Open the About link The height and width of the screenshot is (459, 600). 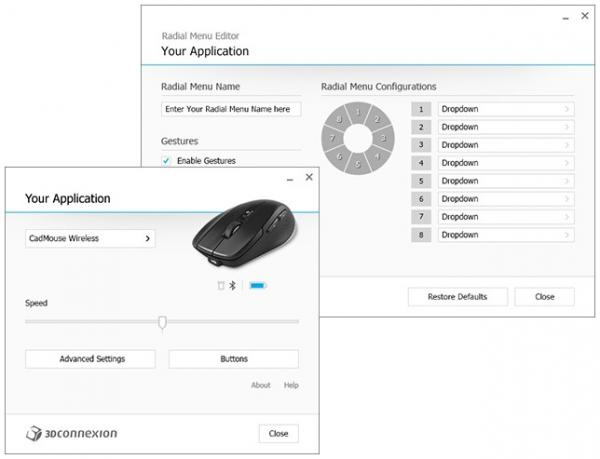(260, 385)
